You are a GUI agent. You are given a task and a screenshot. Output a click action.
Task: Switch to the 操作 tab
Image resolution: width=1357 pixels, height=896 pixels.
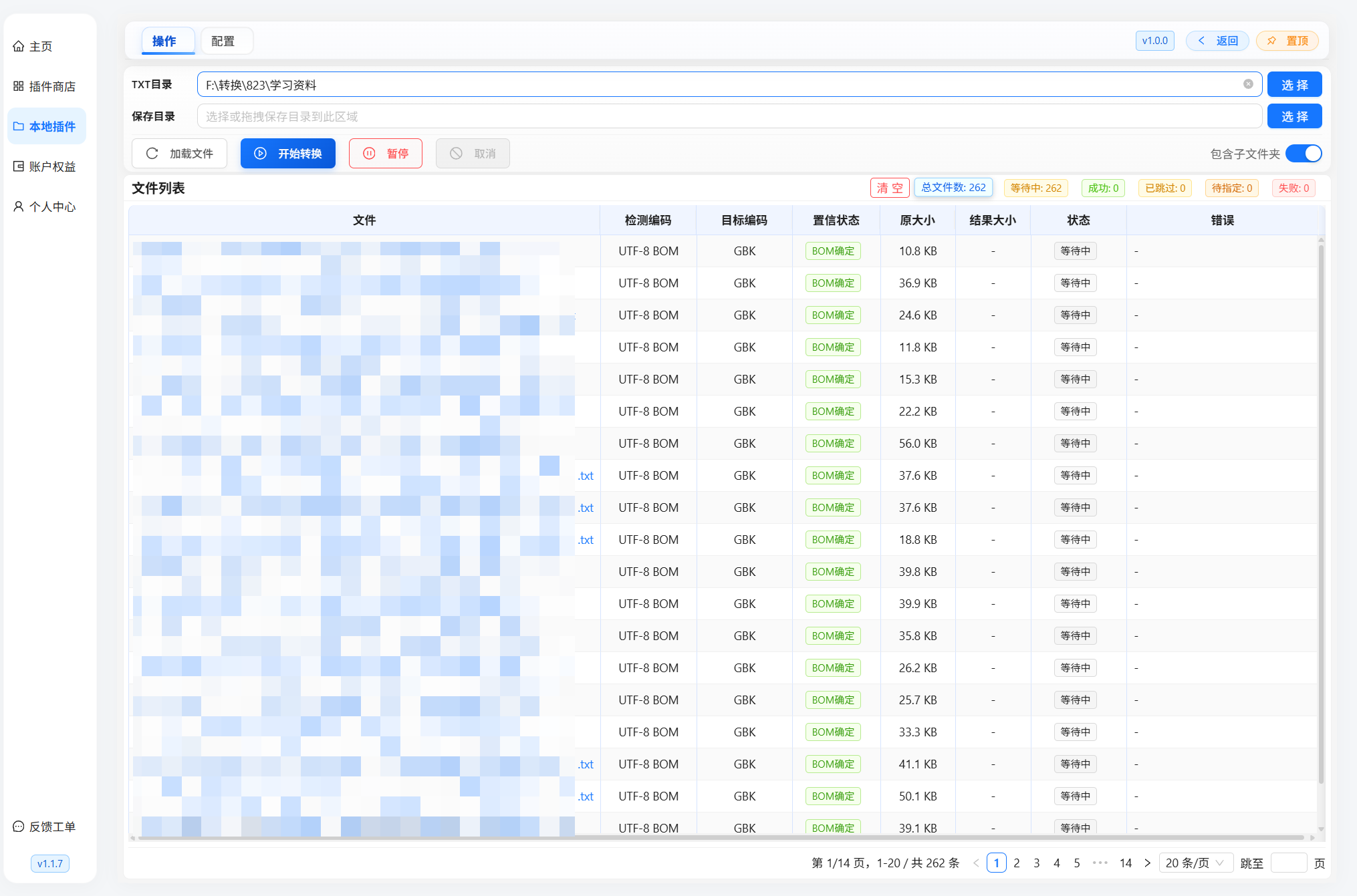coord(168,41)
